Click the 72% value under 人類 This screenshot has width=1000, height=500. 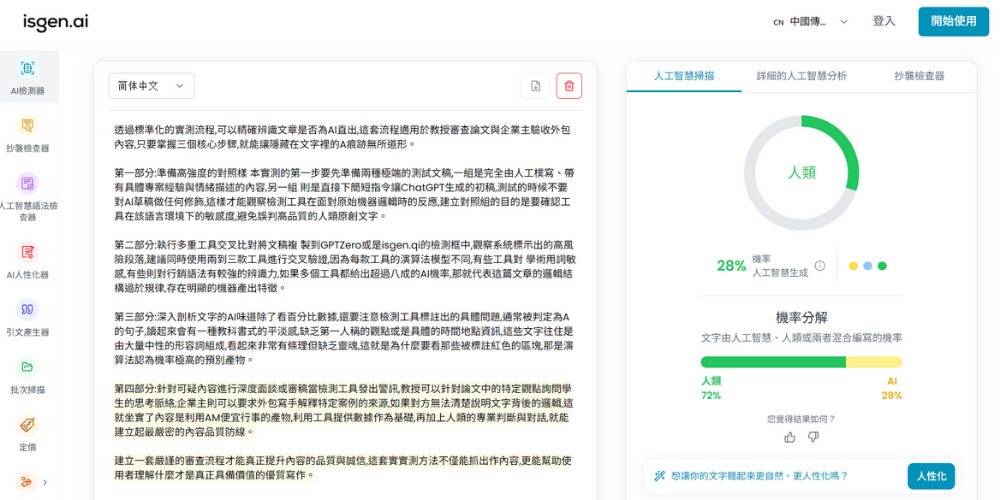710,395
